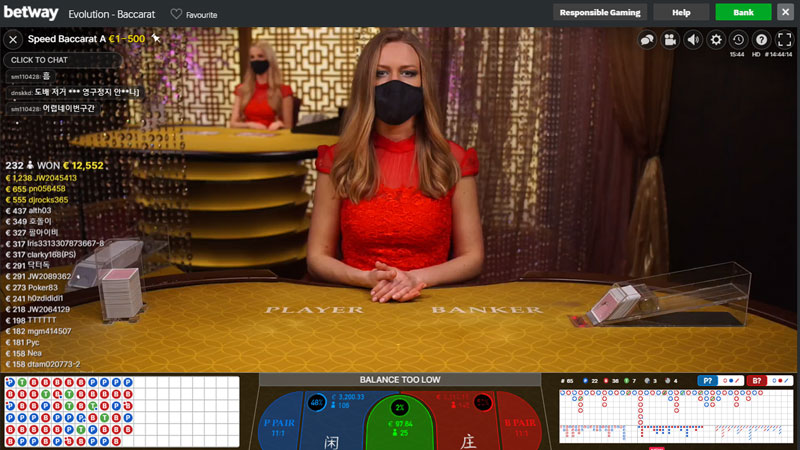The width and height of the screenshot is (800, 450).
Task: Click the banker percentage circle
Action: (482, 403)
